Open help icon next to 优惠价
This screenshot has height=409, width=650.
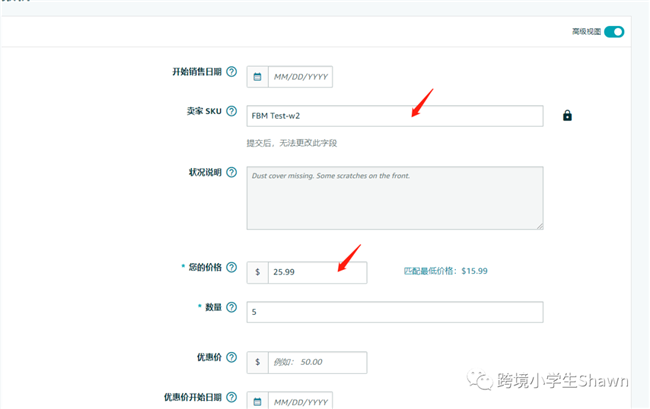pyautogui.click(x=232, y=357)
